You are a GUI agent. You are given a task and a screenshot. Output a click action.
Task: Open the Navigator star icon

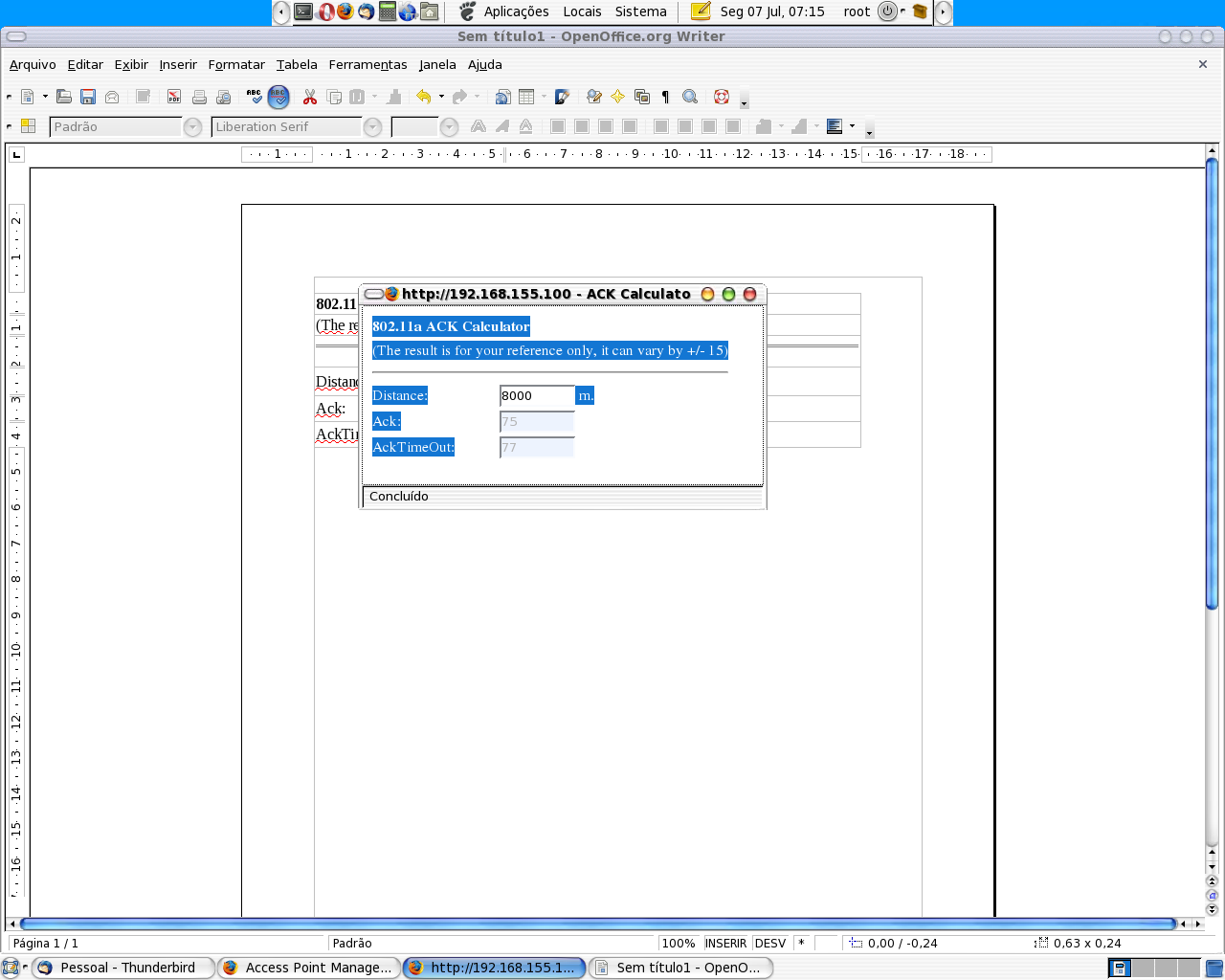pos(618,97)
